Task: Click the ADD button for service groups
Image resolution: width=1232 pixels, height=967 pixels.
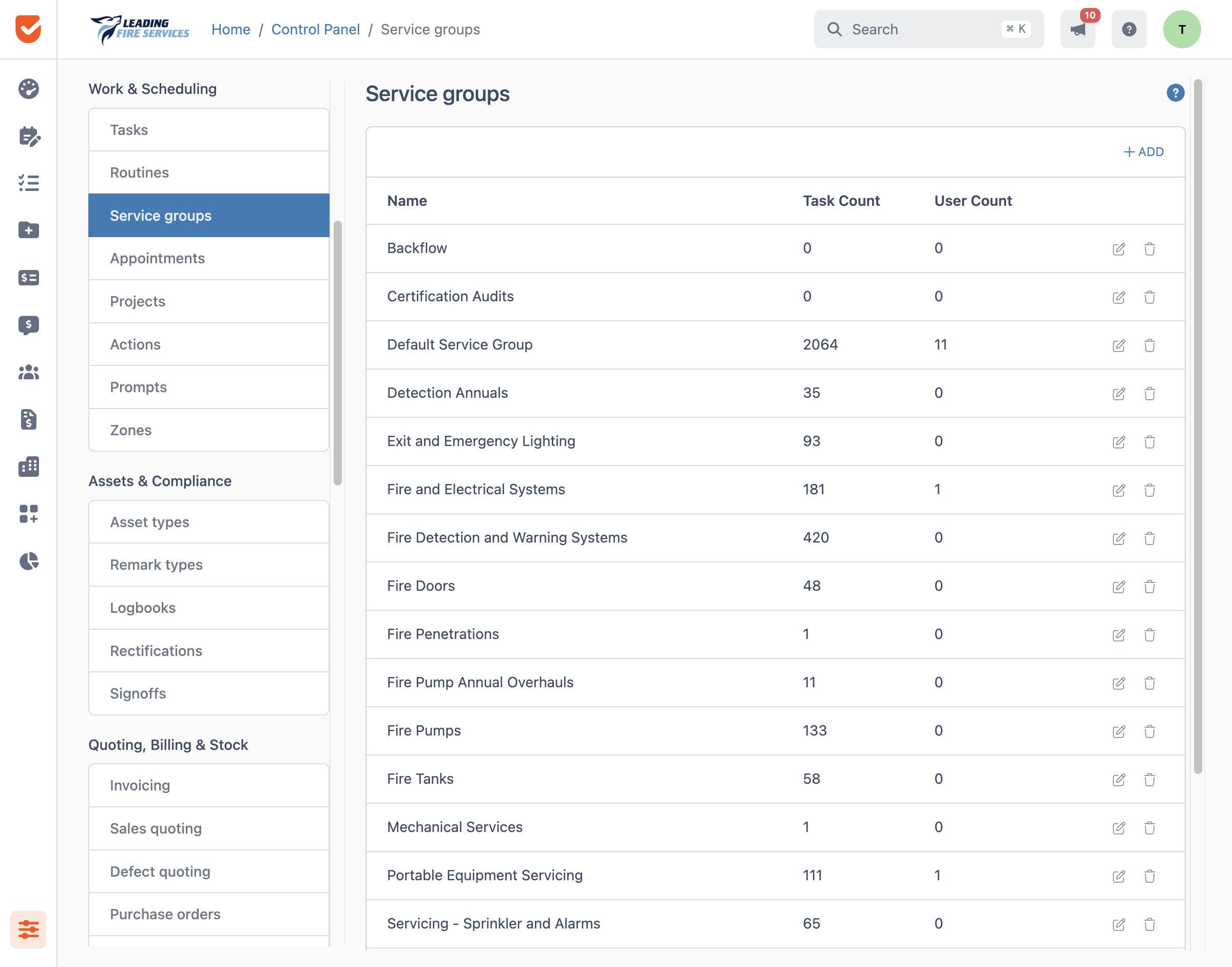Action: click(x=1143, y=152)
